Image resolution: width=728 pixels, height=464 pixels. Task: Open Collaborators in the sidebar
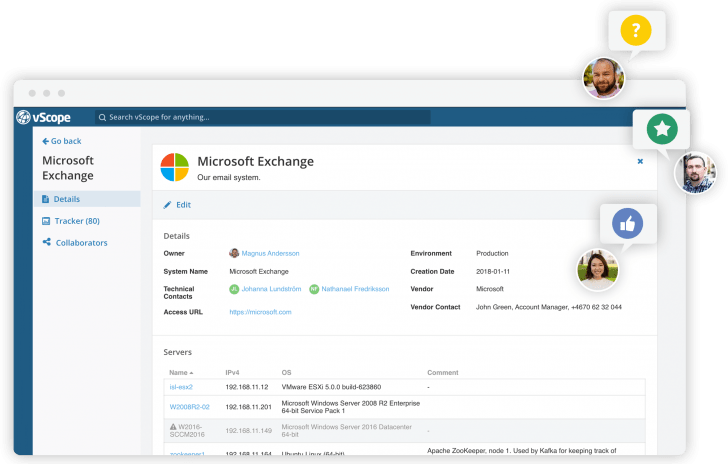[82, 242]
